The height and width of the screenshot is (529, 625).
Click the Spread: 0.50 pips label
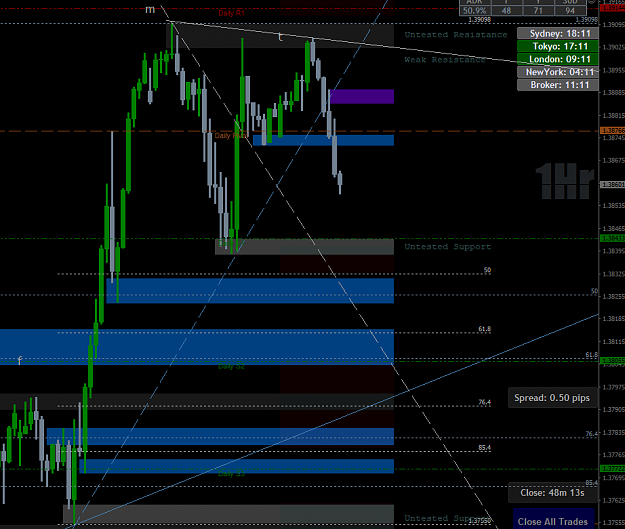[552, 398]
